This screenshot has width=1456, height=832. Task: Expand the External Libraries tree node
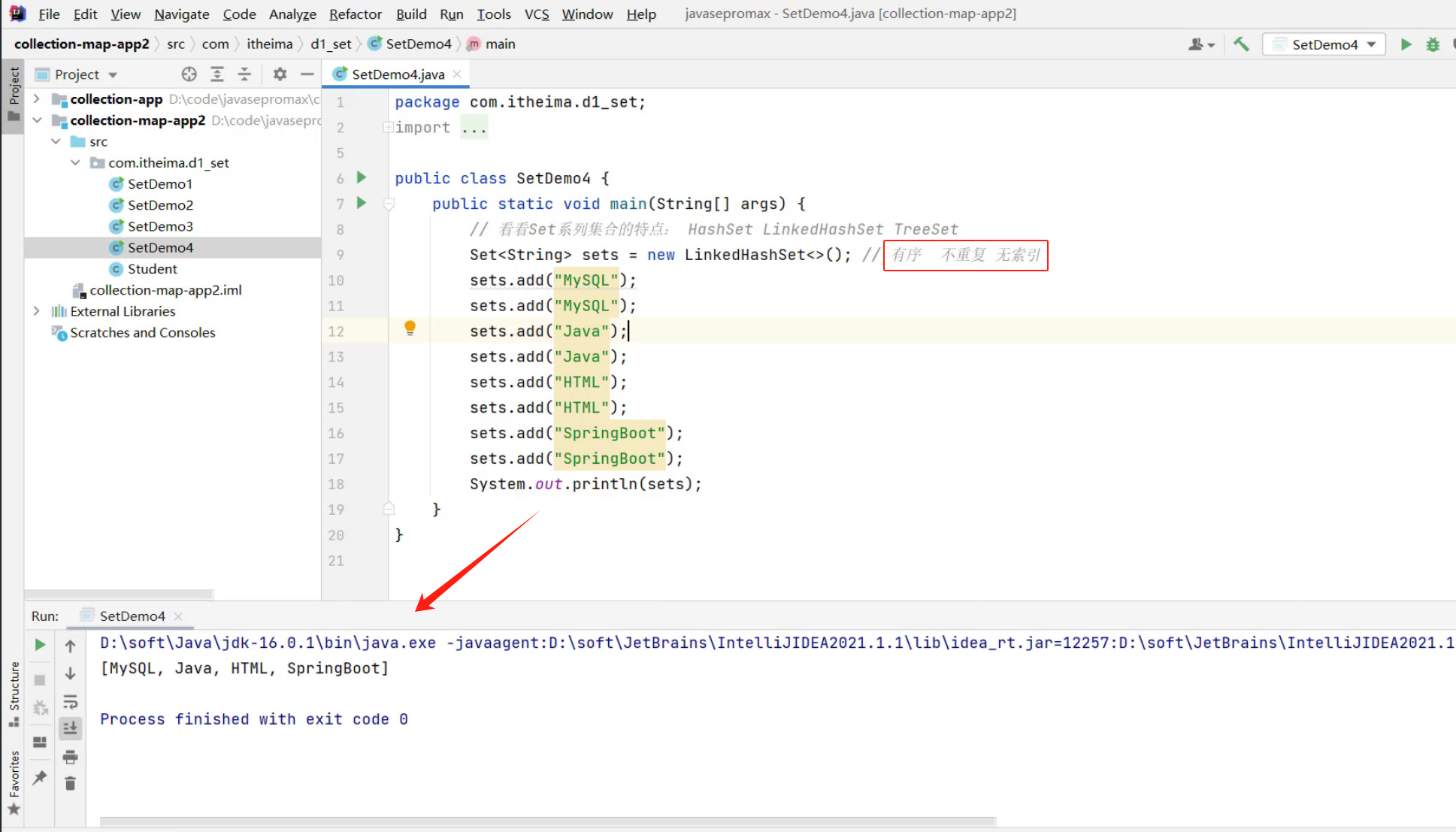tap(36, 310)
